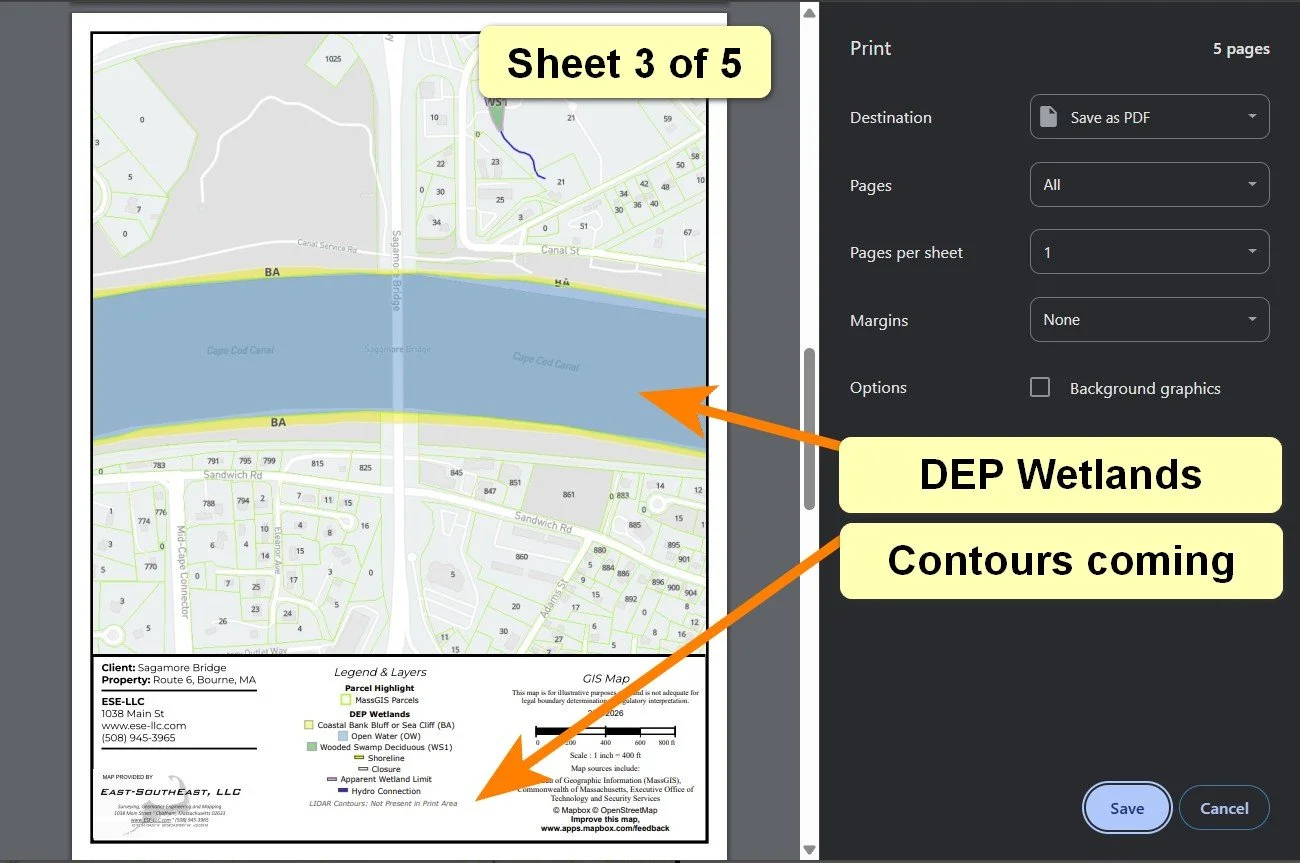Click the 'GIS Map' title in preview
Viewport: 1300px width, 863px height.
[x=605, y=678]
